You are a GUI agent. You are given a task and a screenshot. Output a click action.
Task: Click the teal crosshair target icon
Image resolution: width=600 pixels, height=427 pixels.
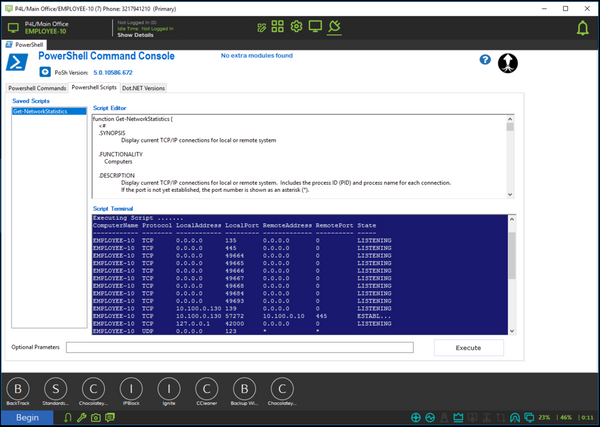(x=416, y=417)
